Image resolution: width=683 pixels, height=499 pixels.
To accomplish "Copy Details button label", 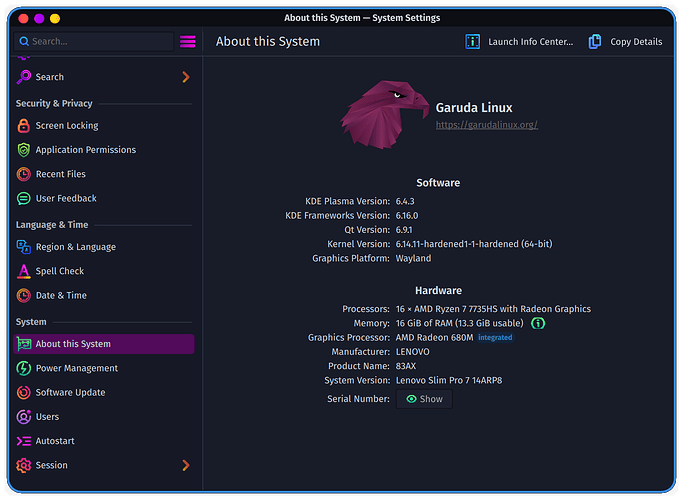I will 636,42.
